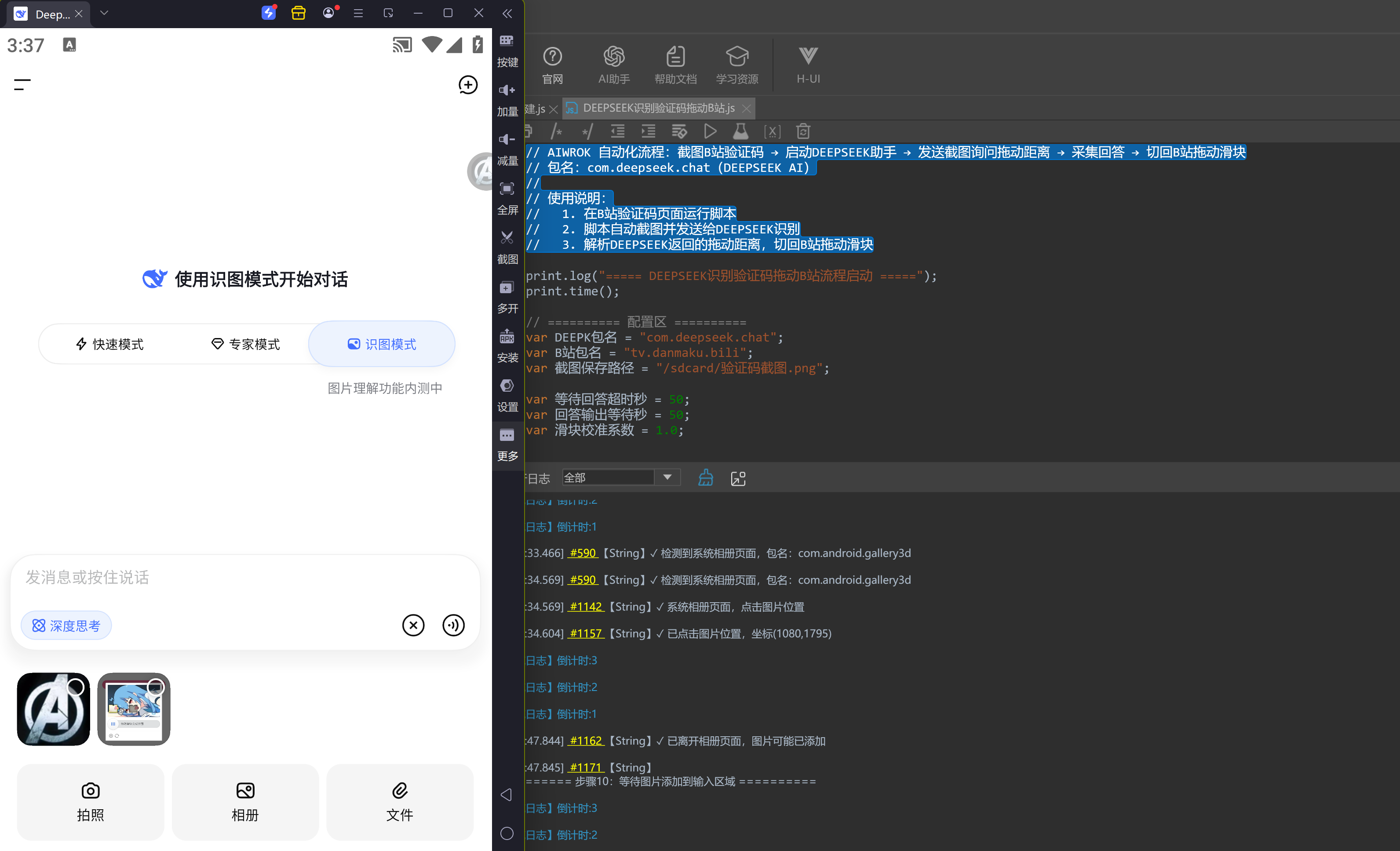Switch to DEEPSEEK识别验证码拖动B站.js editor tab

point(658,108)
